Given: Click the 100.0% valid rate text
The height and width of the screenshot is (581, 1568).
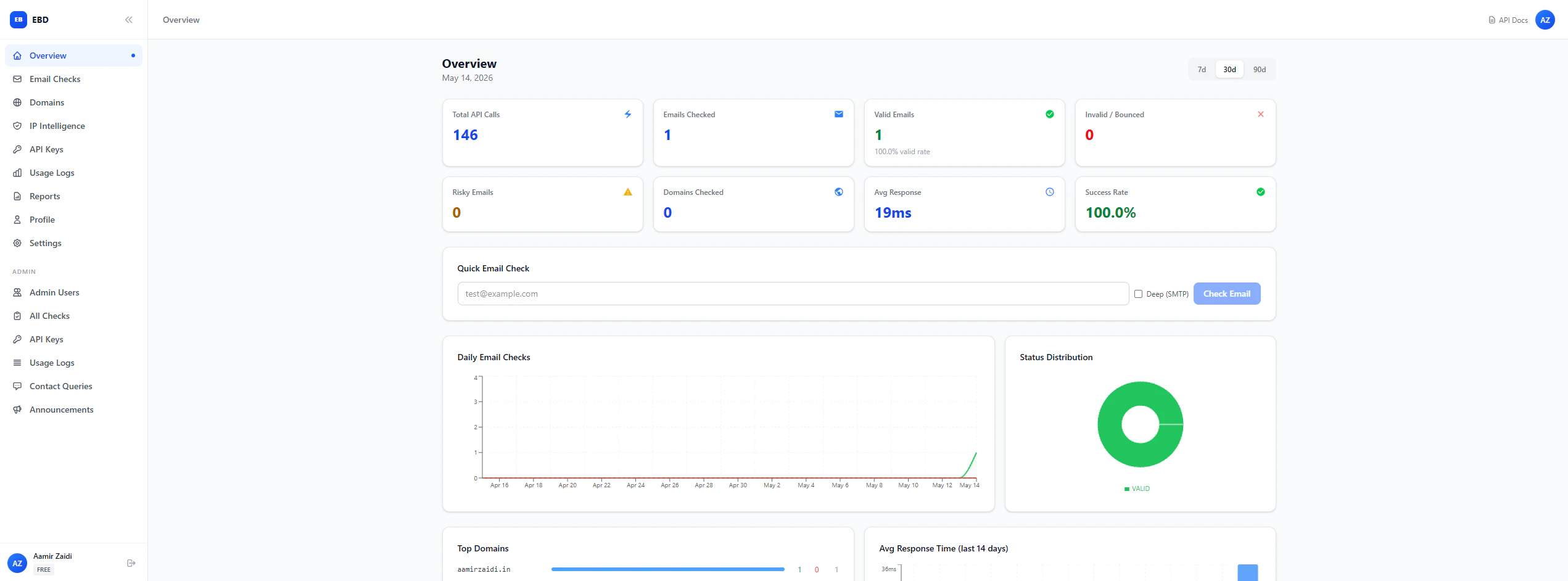Looking at the screenshot, I should pyautogui.click(x=902, y=152).
